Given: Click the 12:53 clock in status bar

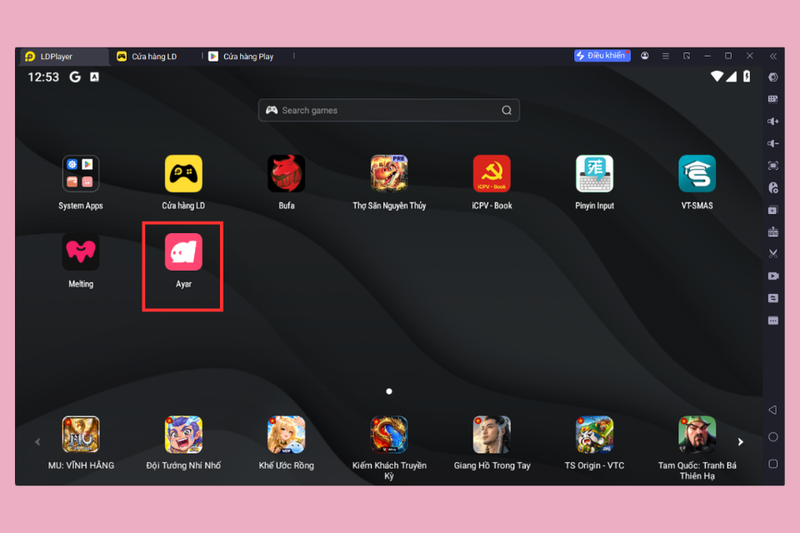Looking at the screenshot, I should click(43, 77).
